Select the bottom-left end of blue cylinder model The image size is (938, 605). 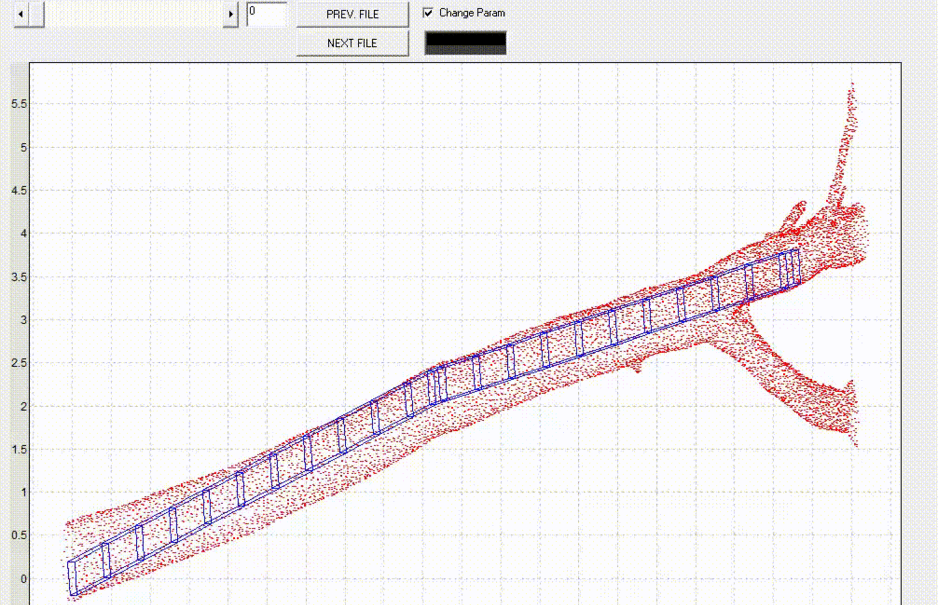tap(72, 578)
